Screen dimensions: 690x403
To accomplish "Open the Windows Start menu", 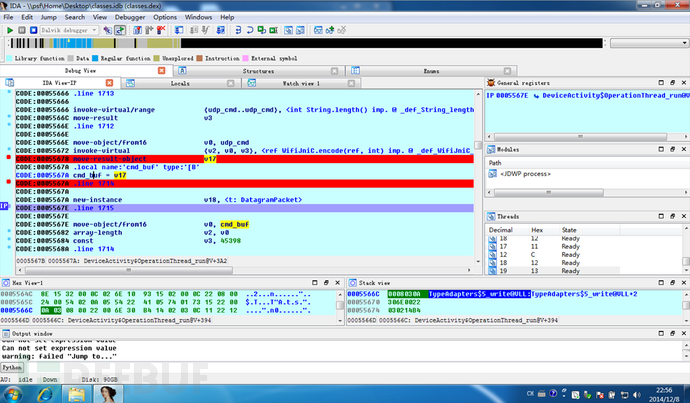I will coord(13,394).
